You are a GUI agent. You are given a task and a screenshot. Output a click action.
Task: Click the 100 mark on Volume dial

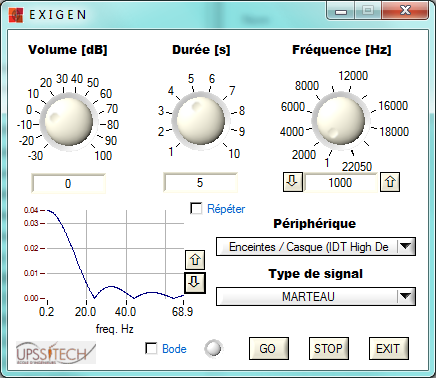103,155
